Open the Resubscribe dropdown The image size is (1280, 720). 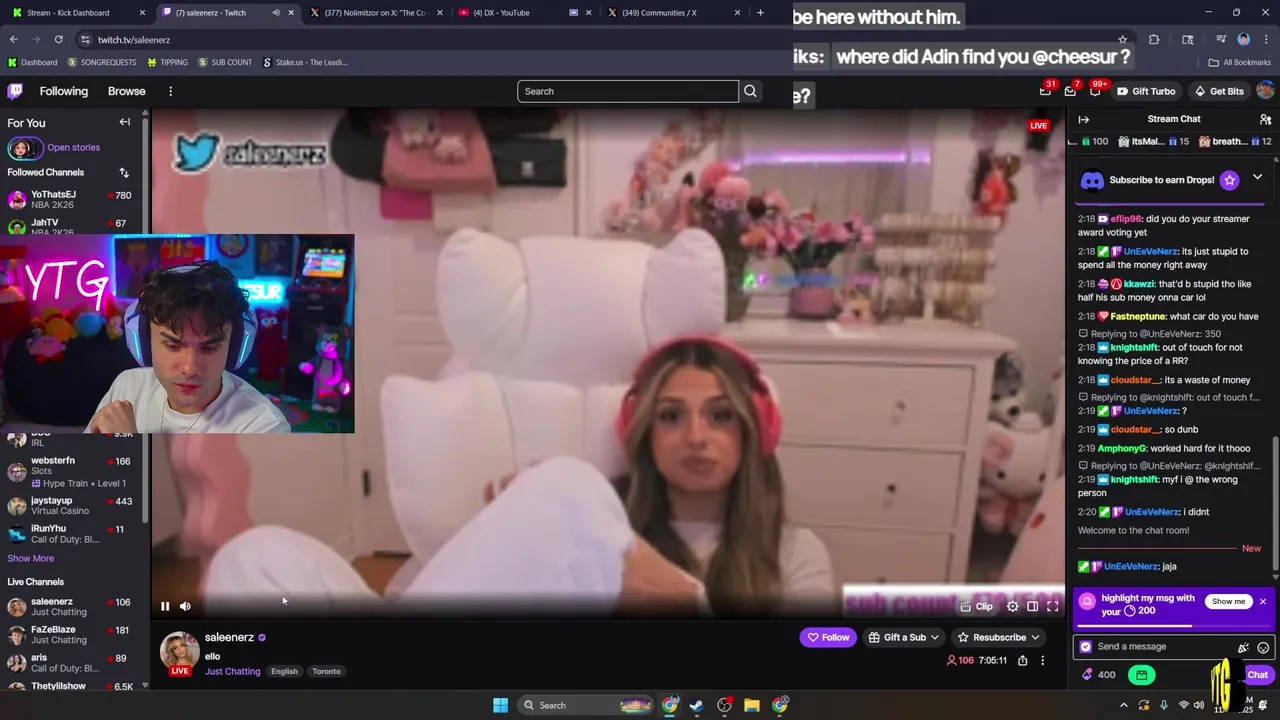coord(999,637)
